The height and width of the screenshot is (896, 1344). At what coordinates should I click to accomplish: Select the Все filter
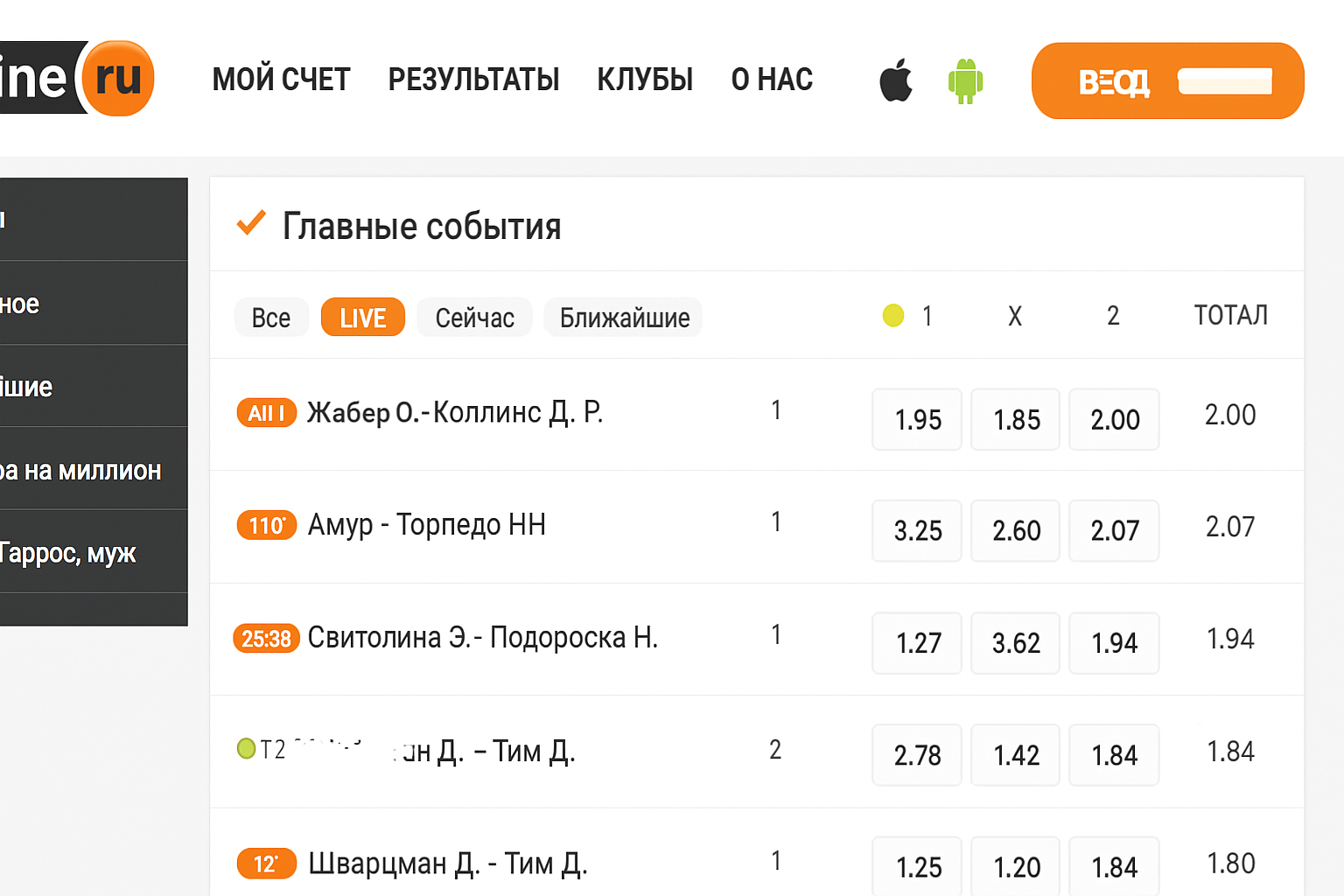pyautogui.click(x=271, y=318)
